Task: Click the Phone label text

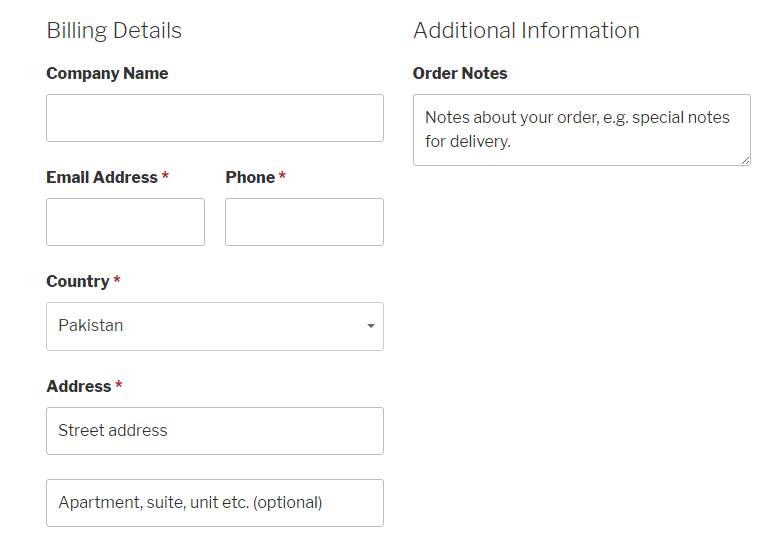Action: [x=250, y=177]
